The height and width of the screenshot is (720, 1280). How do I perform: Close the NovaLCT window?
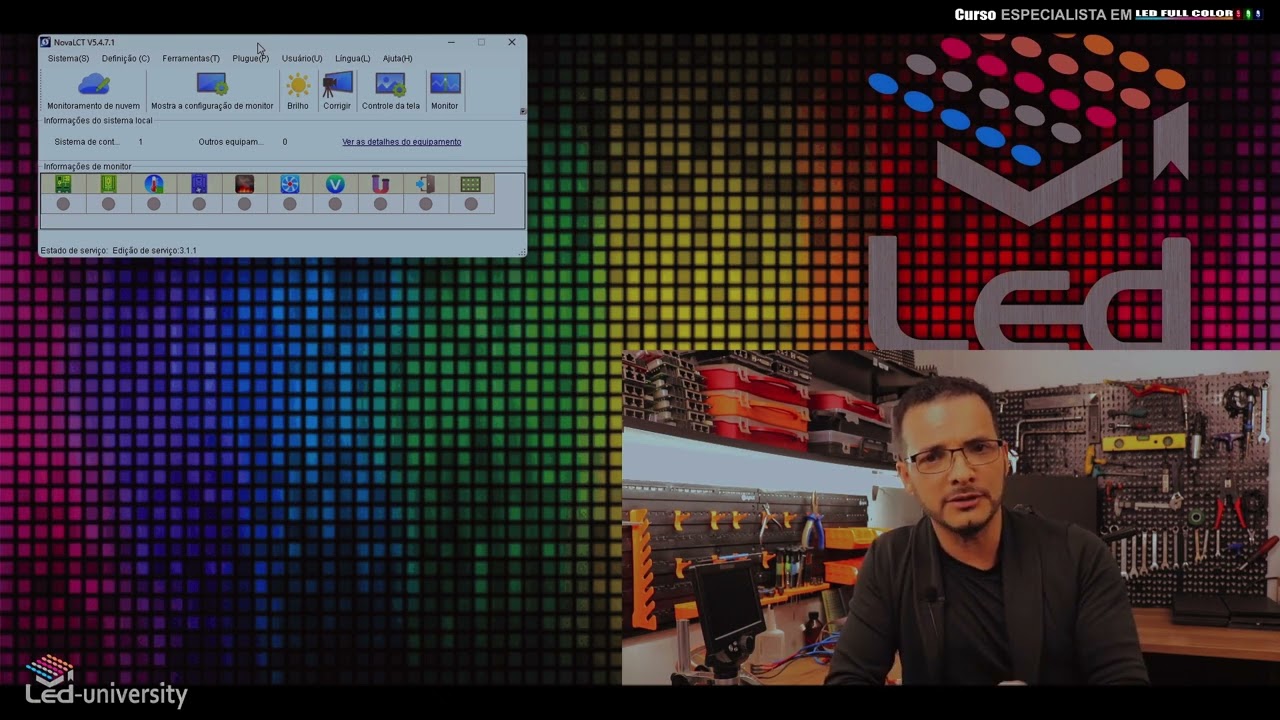512,42
